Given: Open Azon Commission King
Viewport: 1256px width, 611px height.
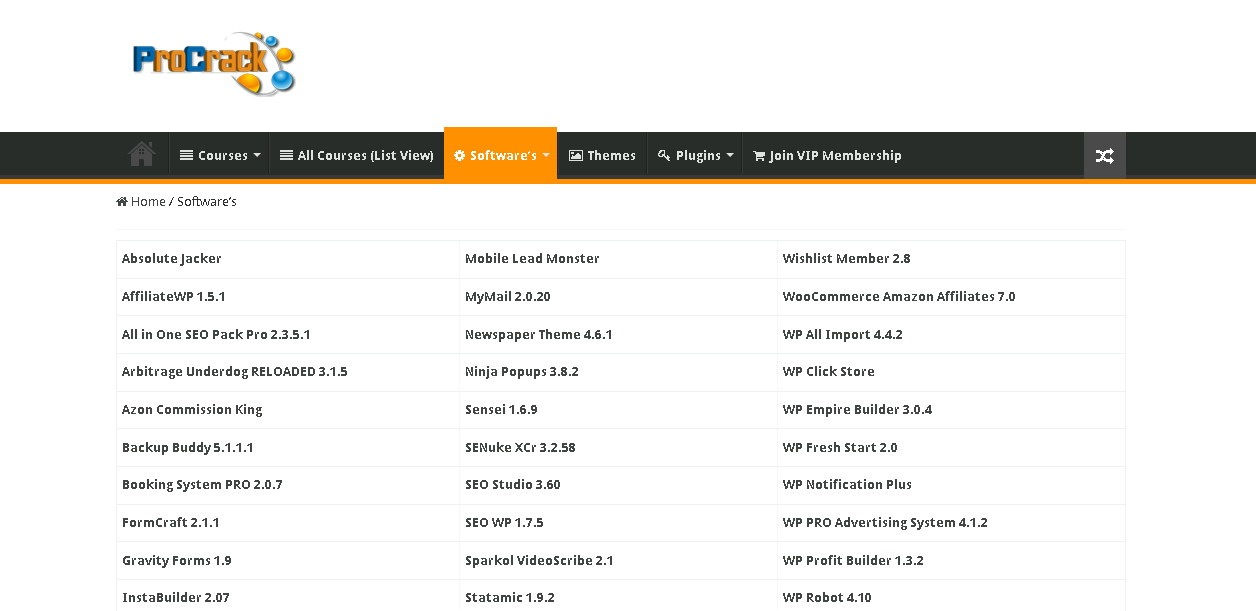Looking at the screenshot, I should (x=192, y=410).
